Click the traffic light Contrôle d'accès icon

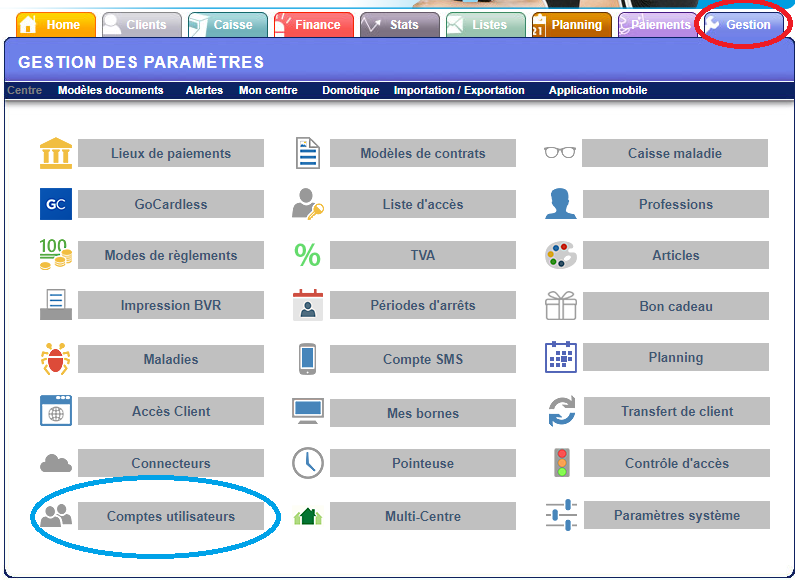[x=561, y=463]
